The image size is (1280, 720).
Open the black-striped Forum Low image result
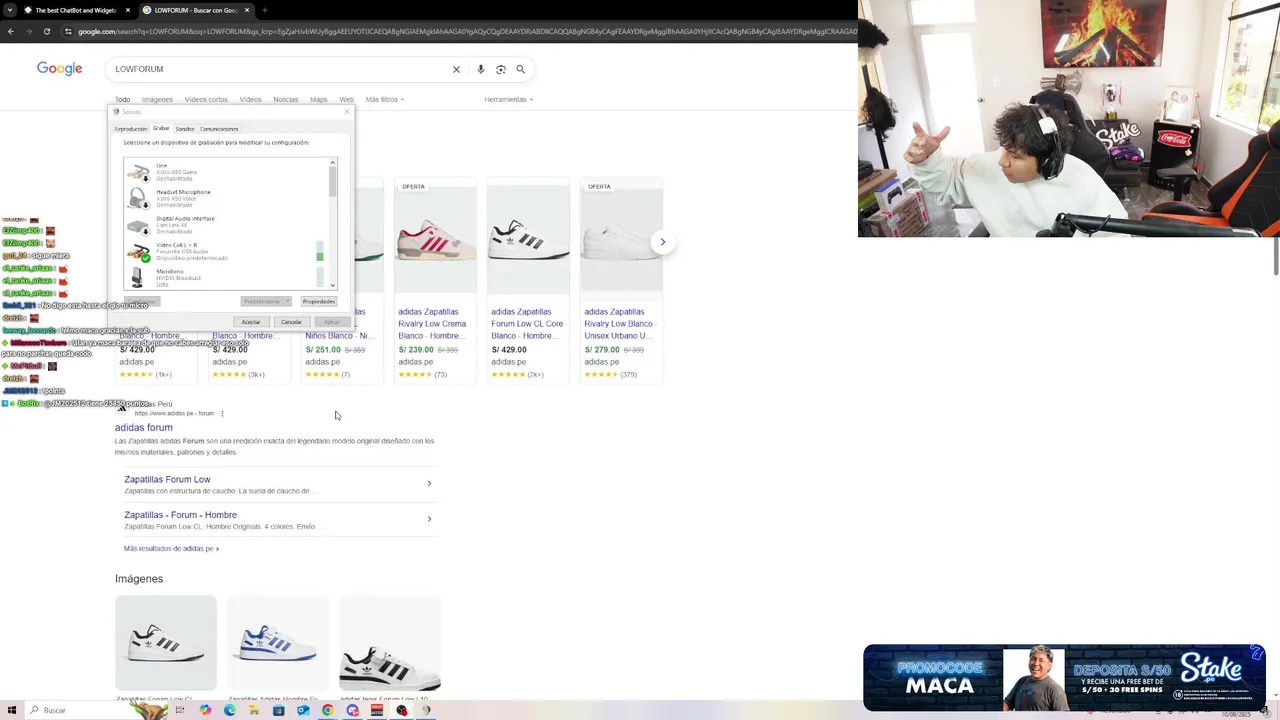click(166, 643)
